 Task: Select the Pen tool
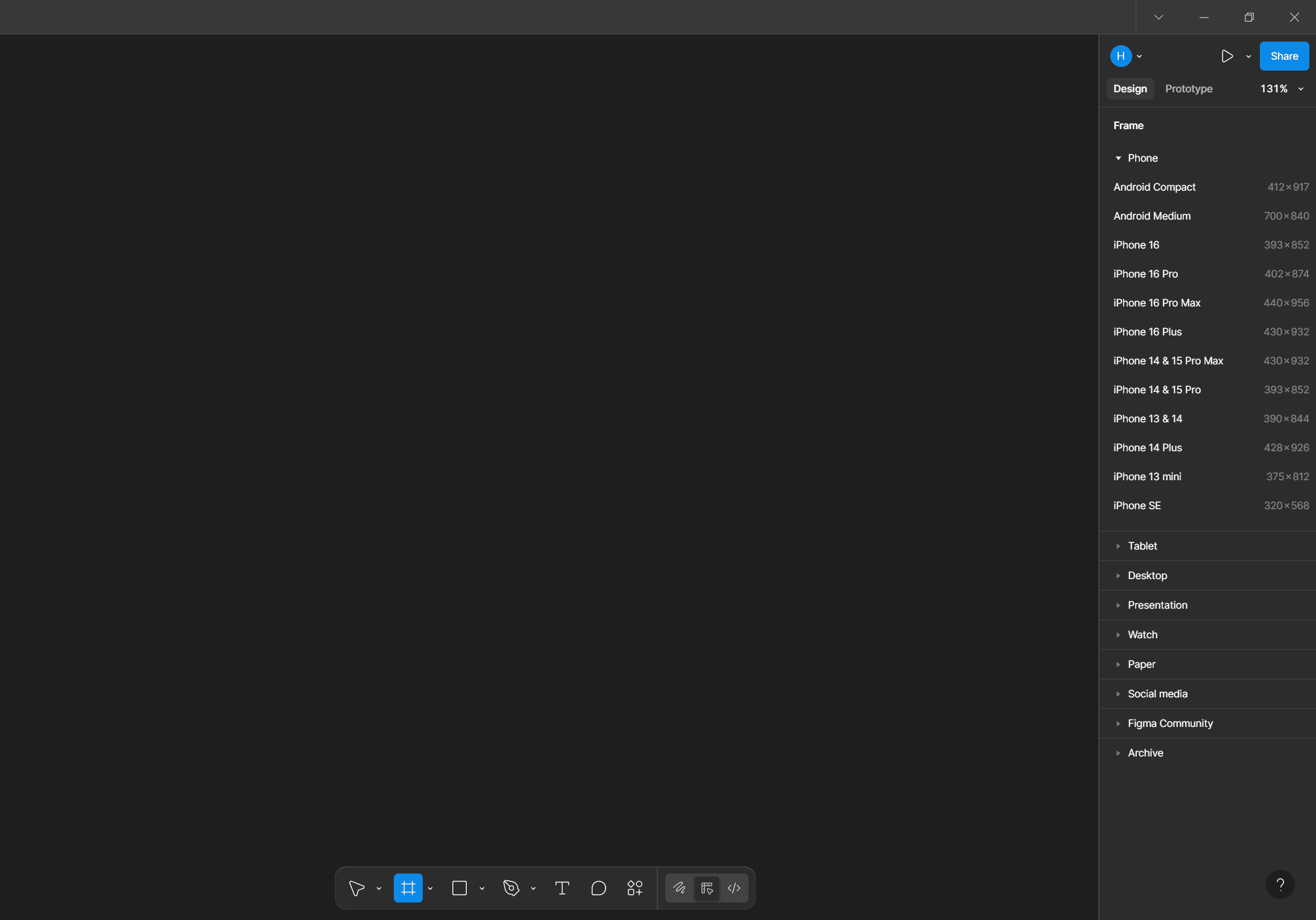tap(511, 888)
